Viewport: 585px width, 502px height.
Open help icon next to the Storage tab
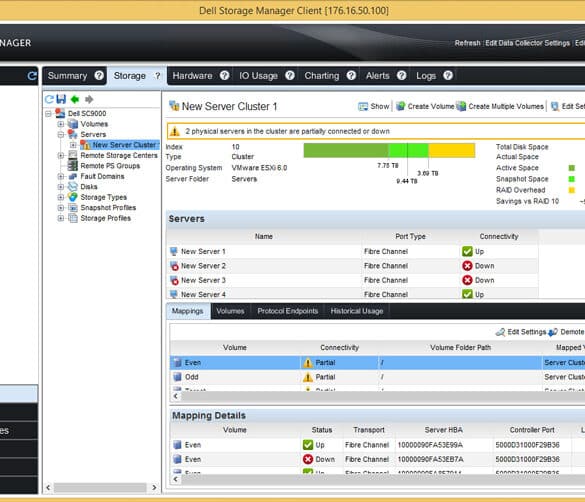coord(158,76)
